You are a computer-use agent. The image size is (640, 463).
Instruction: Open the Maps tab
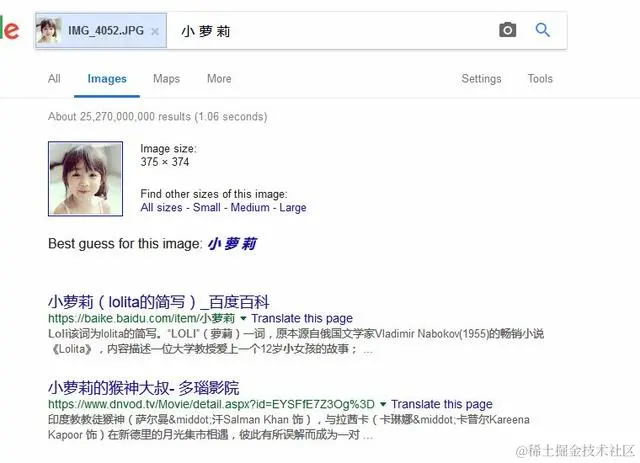coord(167,79)
